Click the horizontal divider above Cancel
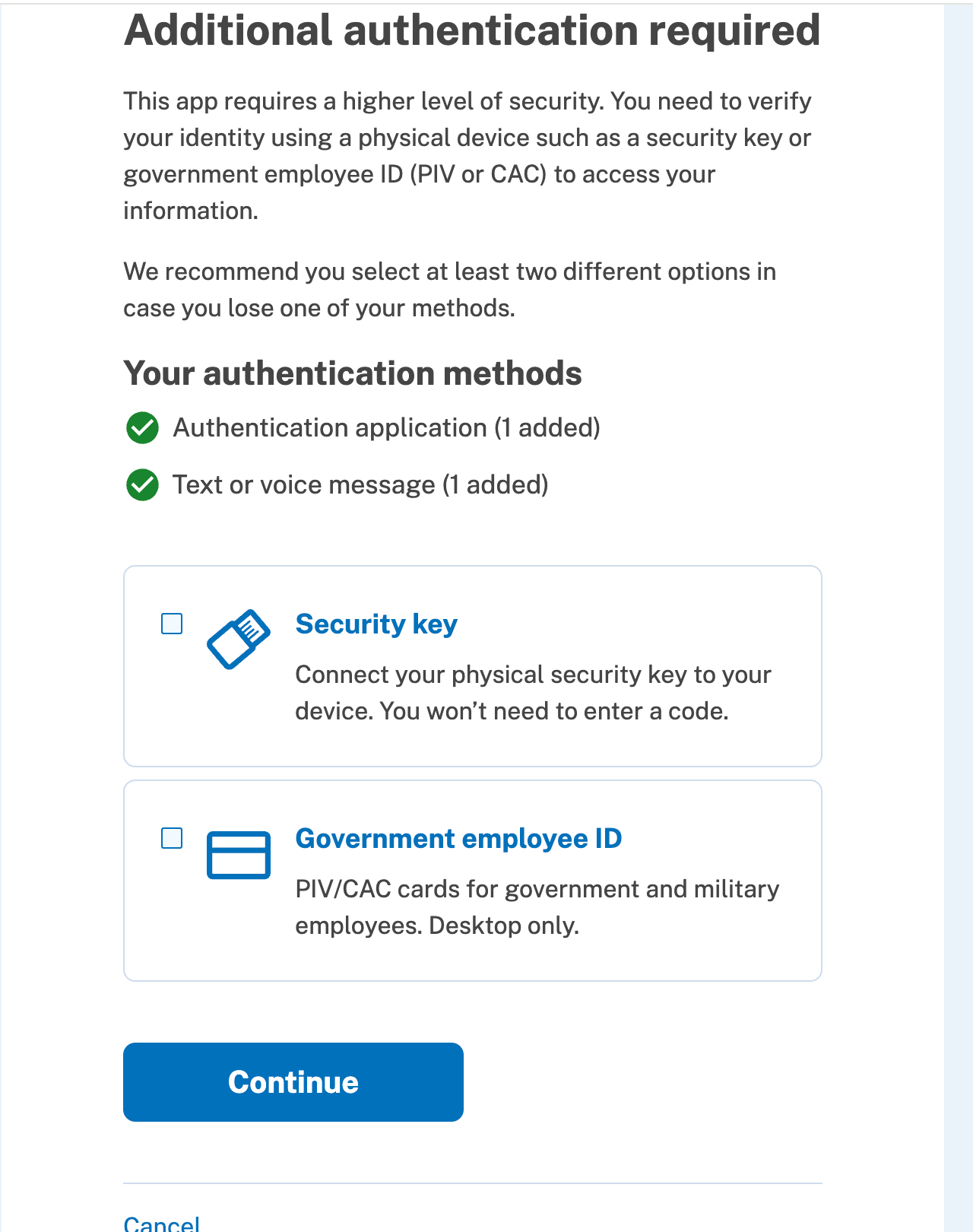 [x=472, y=1183]
